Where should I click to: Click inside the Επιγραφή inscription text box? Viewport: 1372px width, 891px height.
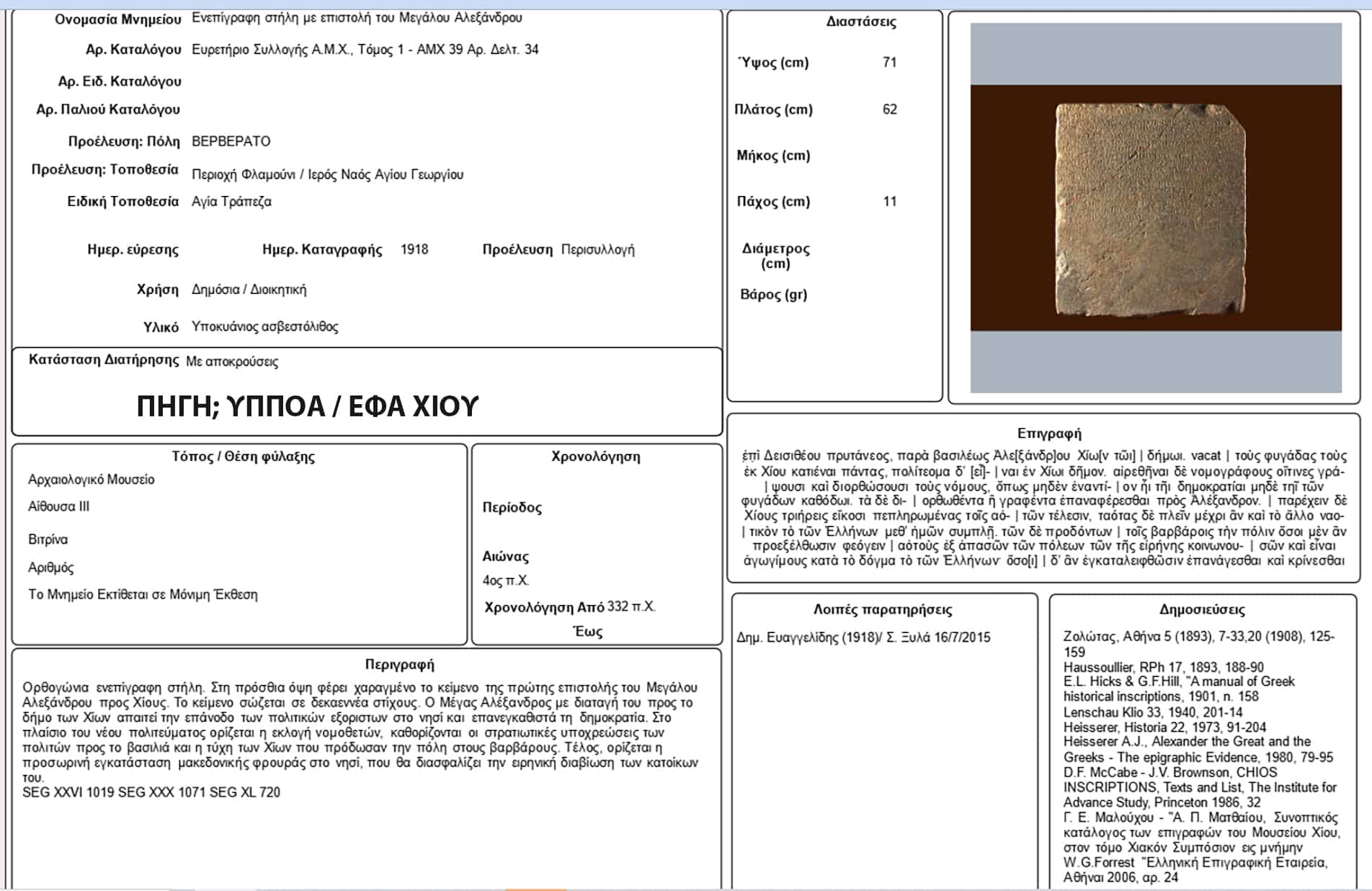click(1043, 508)
